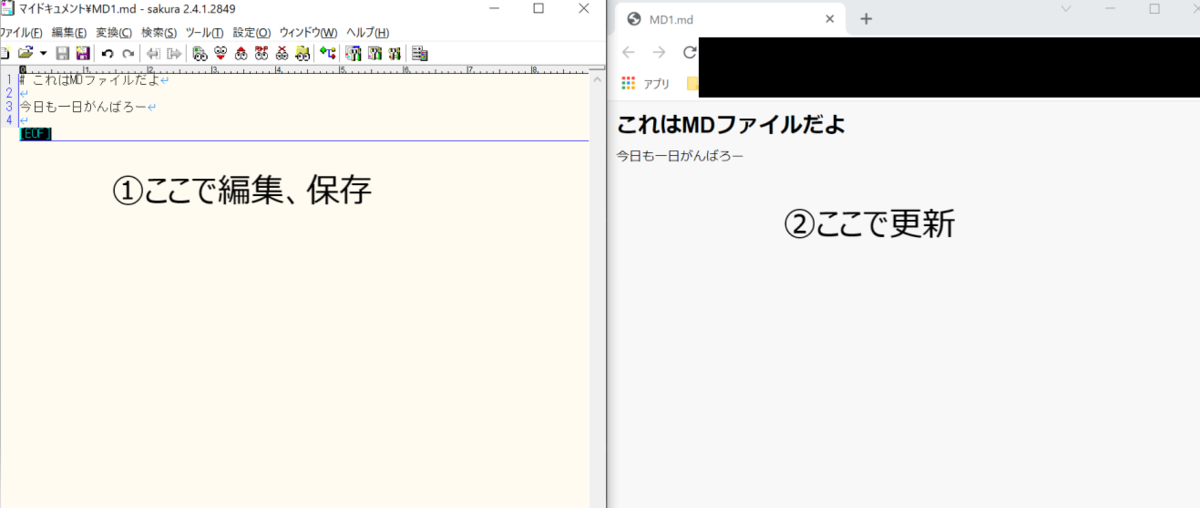The image size is (1200, 508).
Task: Click the [EOF] marker in sakura
Action: click(x=36, y=134)
